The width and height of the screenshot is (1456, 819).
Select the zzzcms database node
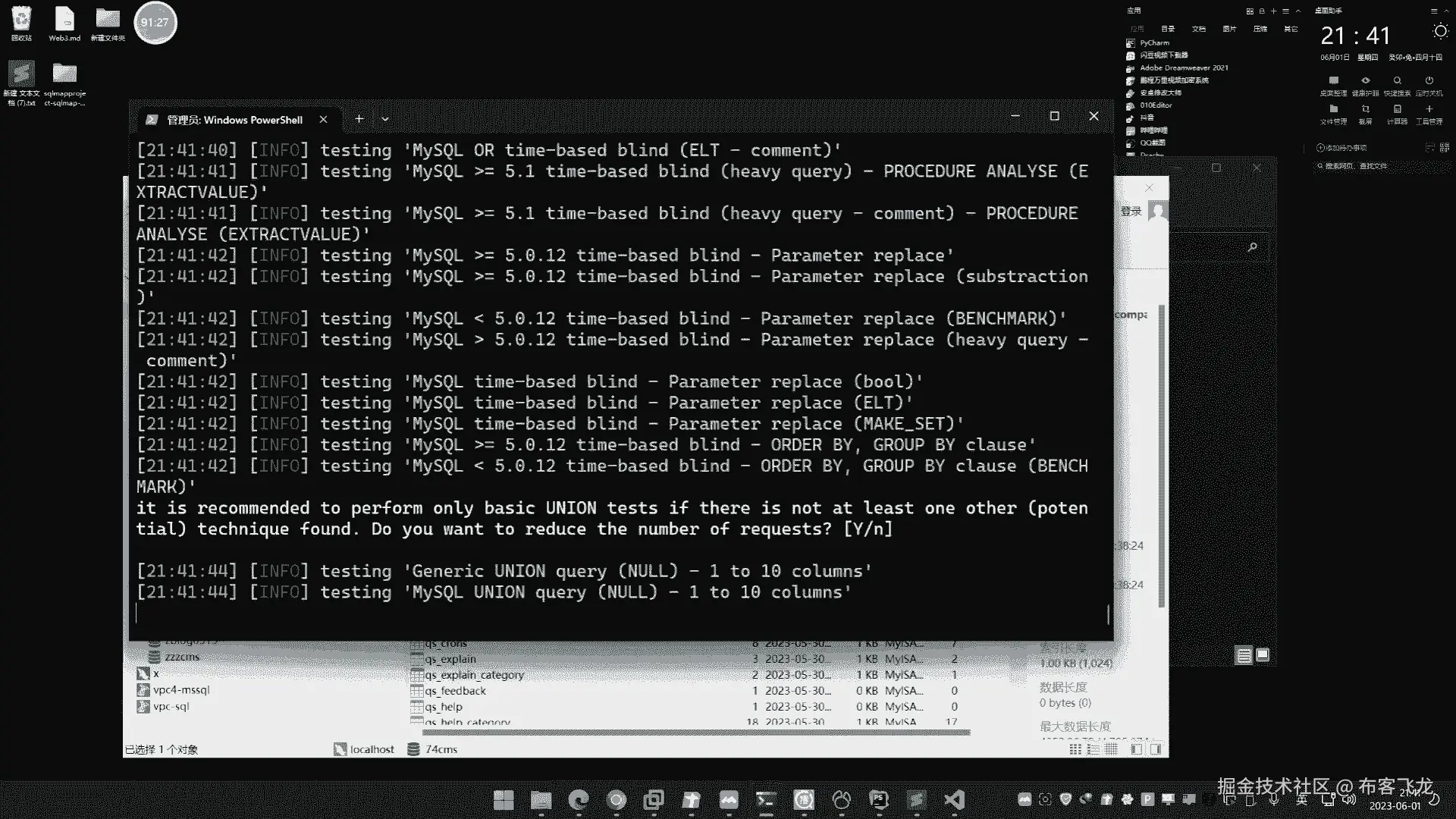pos(182,657)
